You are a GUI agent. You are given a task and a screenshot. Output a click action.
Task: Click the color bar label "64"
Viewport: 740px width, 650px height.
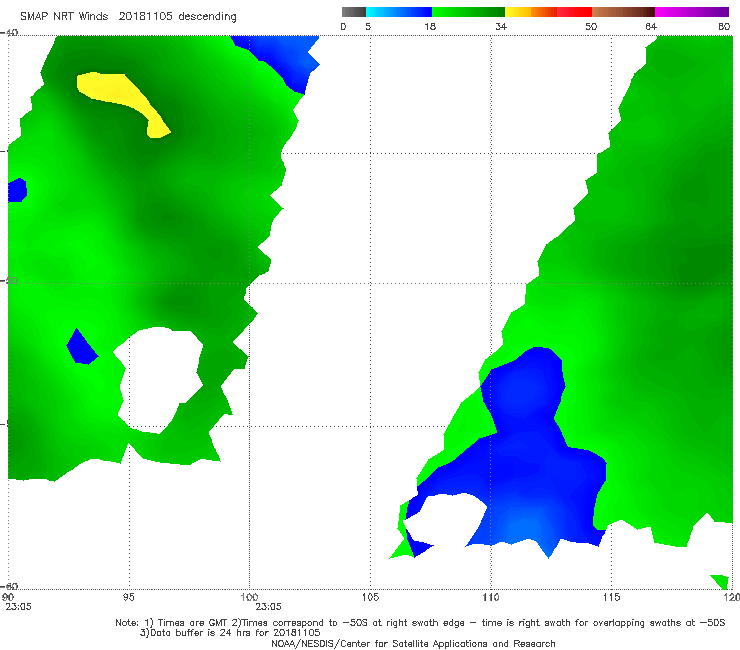click(x=651, y=26)
